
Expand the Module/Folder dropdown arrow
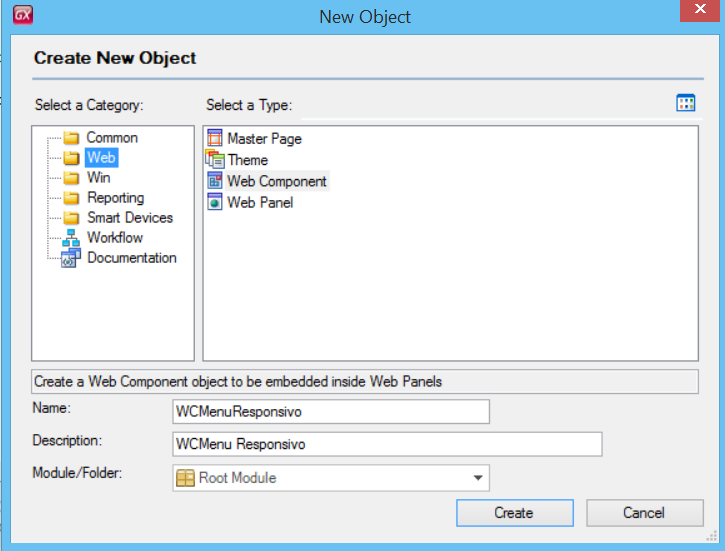coord(478,478)
